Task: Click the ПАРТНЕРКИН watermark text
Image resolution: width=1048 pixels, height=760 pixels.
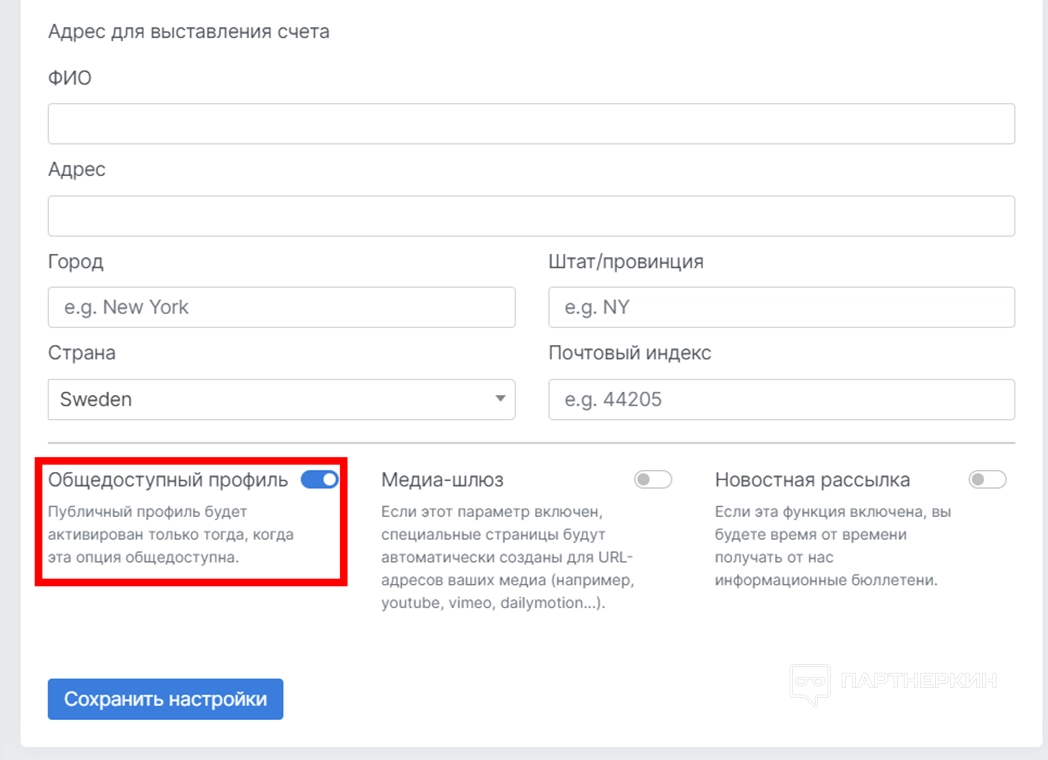Action: tap(919, 682)
